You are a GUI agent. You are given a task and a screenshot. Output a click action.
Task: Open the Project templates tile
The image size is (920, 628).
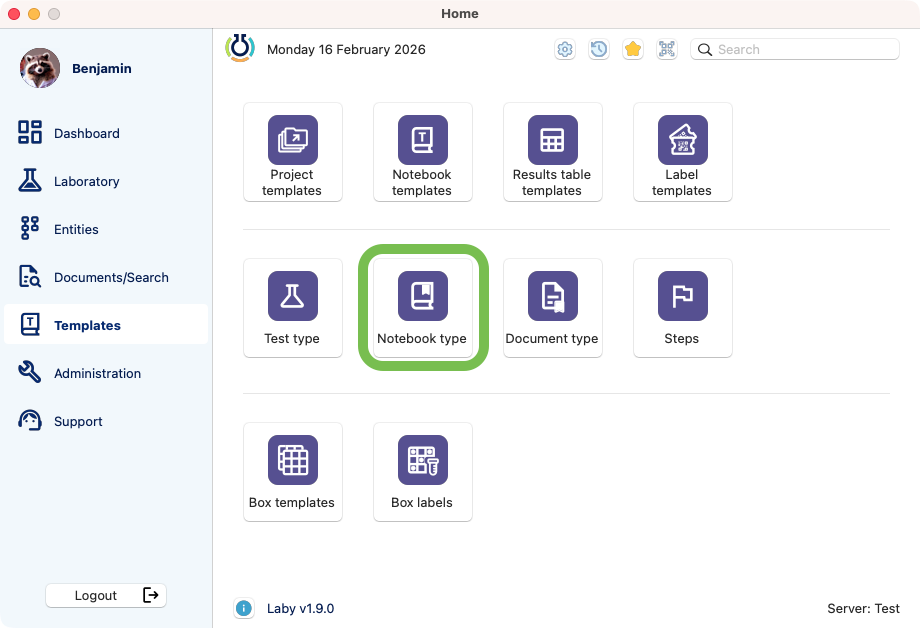(292, 152)
